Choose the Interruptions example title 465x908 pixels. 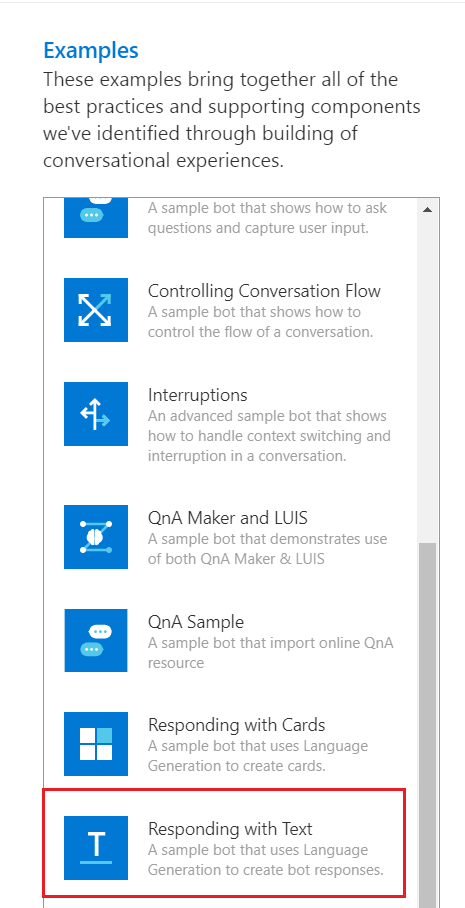(197, 395)
